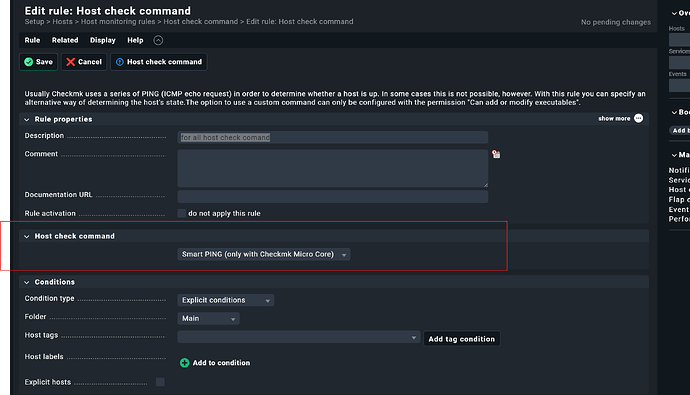This screenshot has width=690, height=395.
Task: Click the red X Cancel icon
Action: click(x=70, y=62)
